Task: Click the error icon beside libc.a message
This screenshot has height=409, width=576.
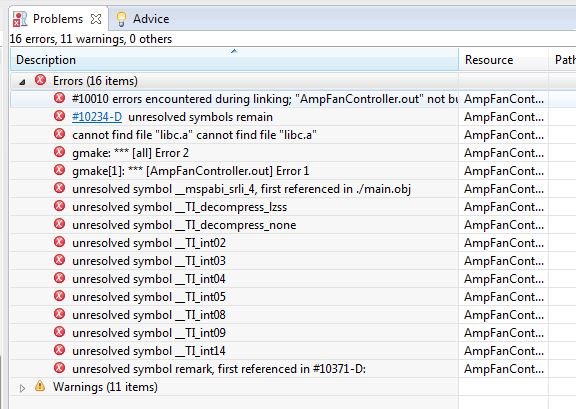Action: (x=59, y=134)
